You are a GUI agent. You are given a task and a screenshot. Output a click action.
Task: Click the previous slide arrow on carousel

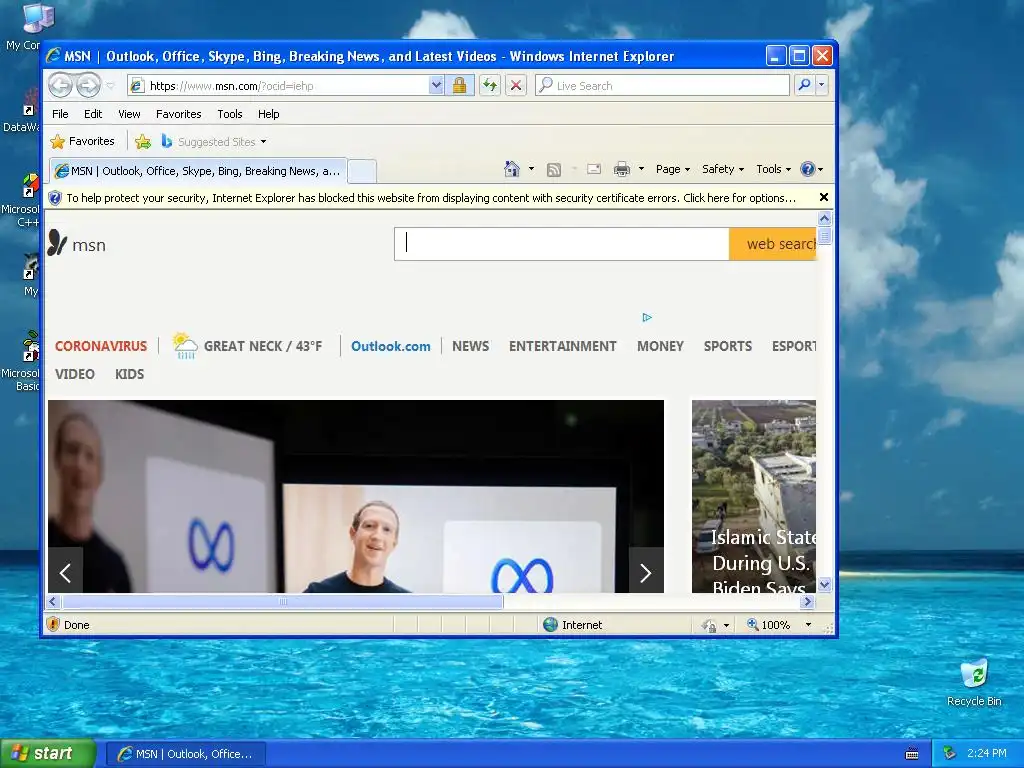click(65, 573)
